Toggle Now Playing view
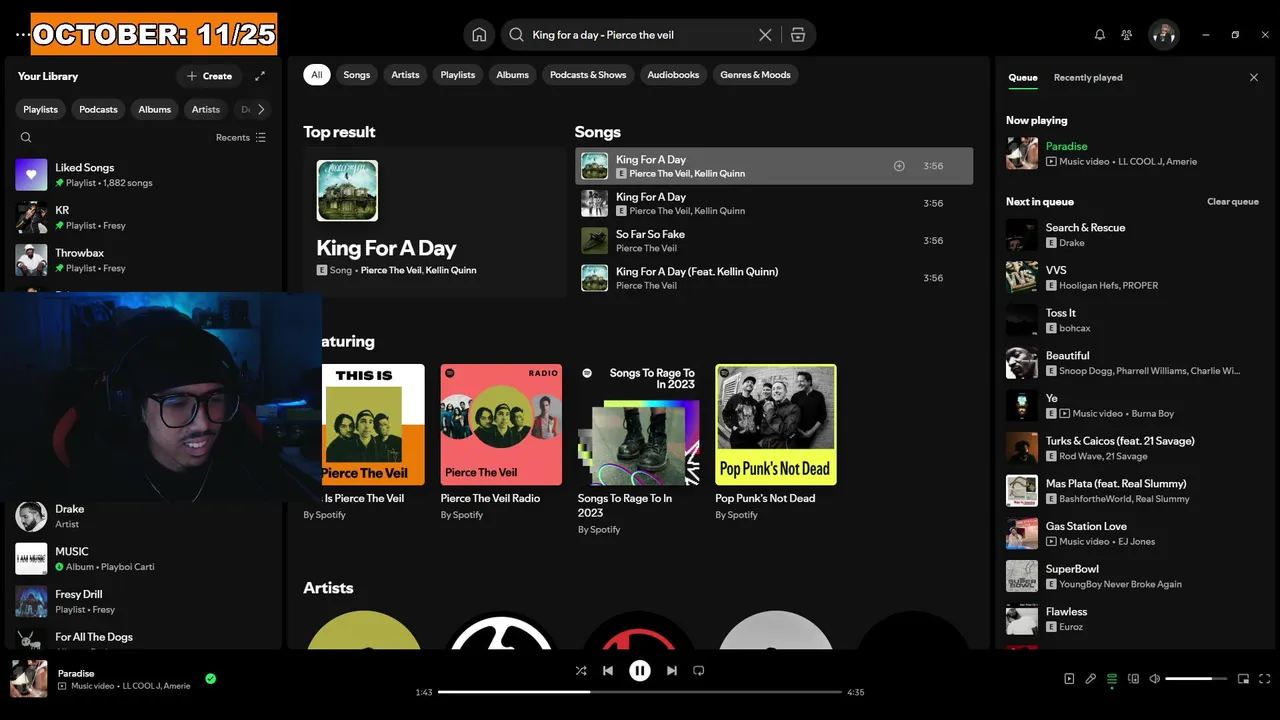The height and width of the screenshot is (720, 1280). click(x=1069, y=679)
